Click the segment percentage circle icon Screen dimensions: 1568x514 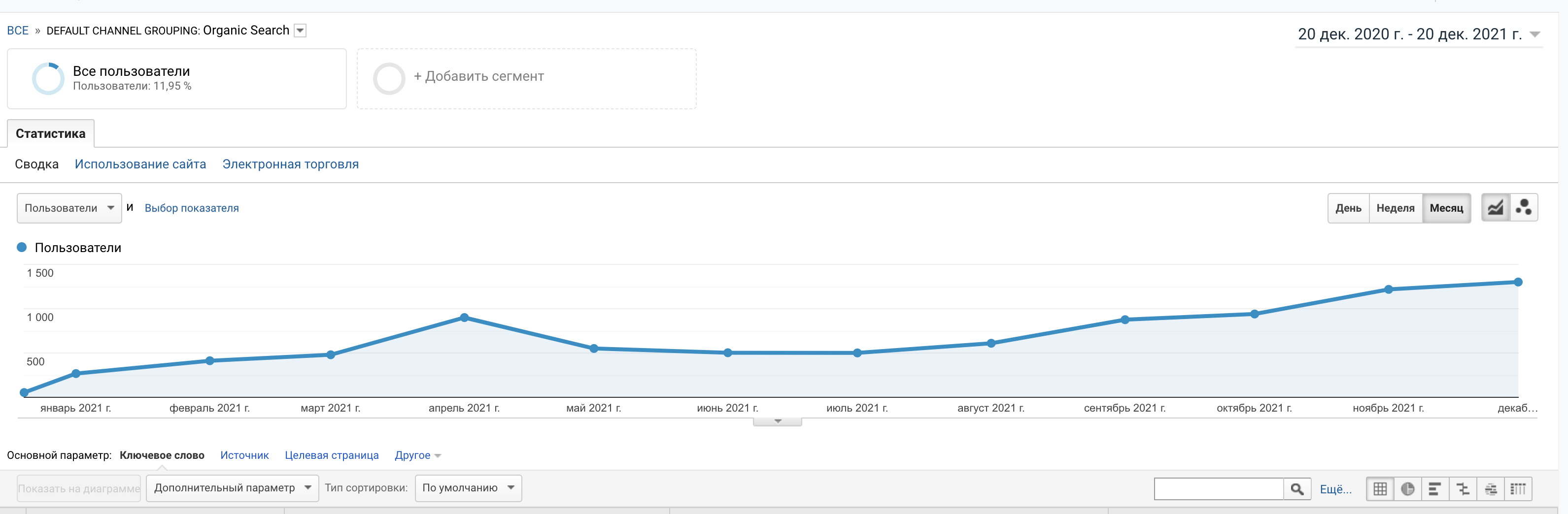coord(48,78)
